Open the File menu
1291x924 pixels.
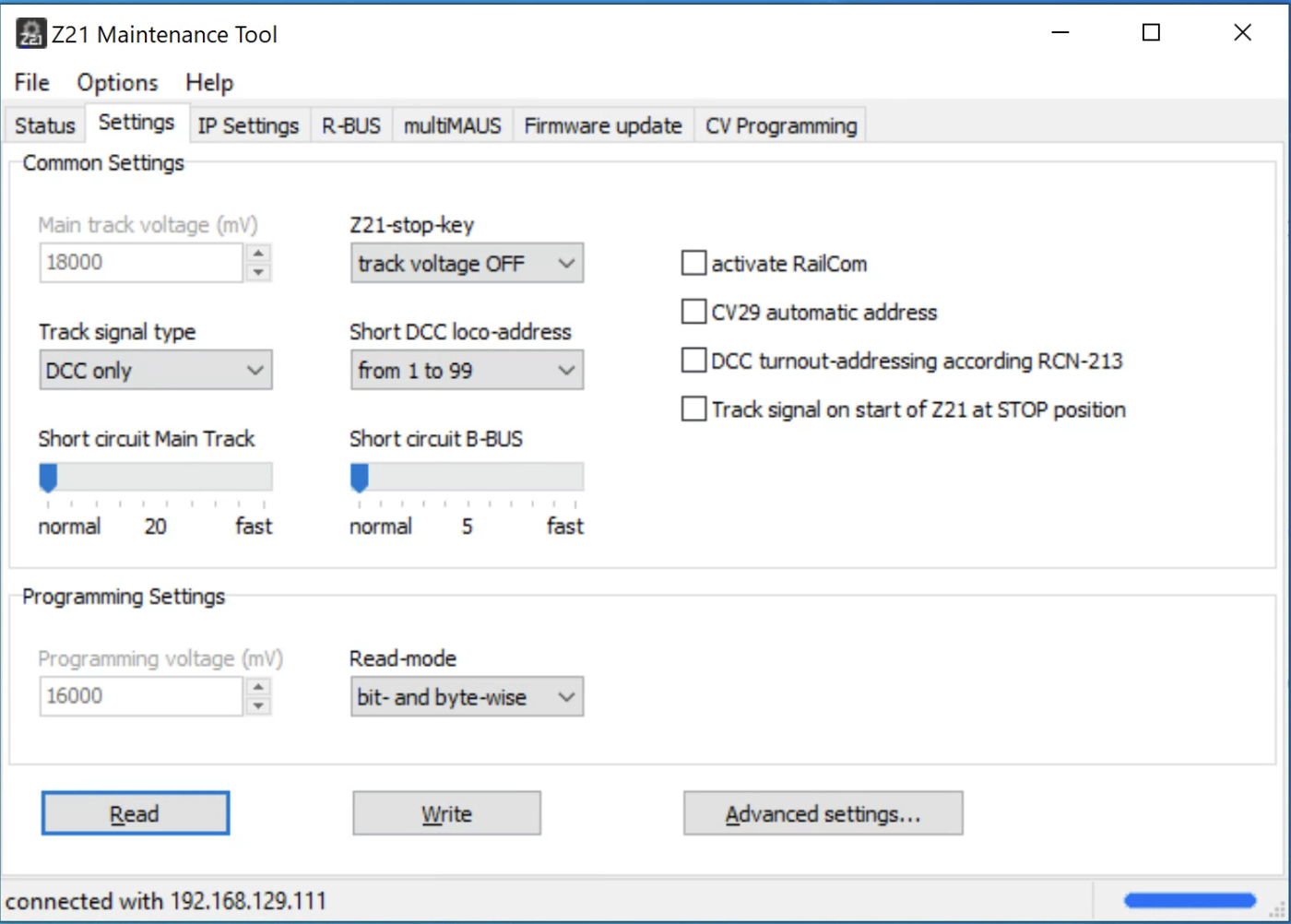coord(32,83)
